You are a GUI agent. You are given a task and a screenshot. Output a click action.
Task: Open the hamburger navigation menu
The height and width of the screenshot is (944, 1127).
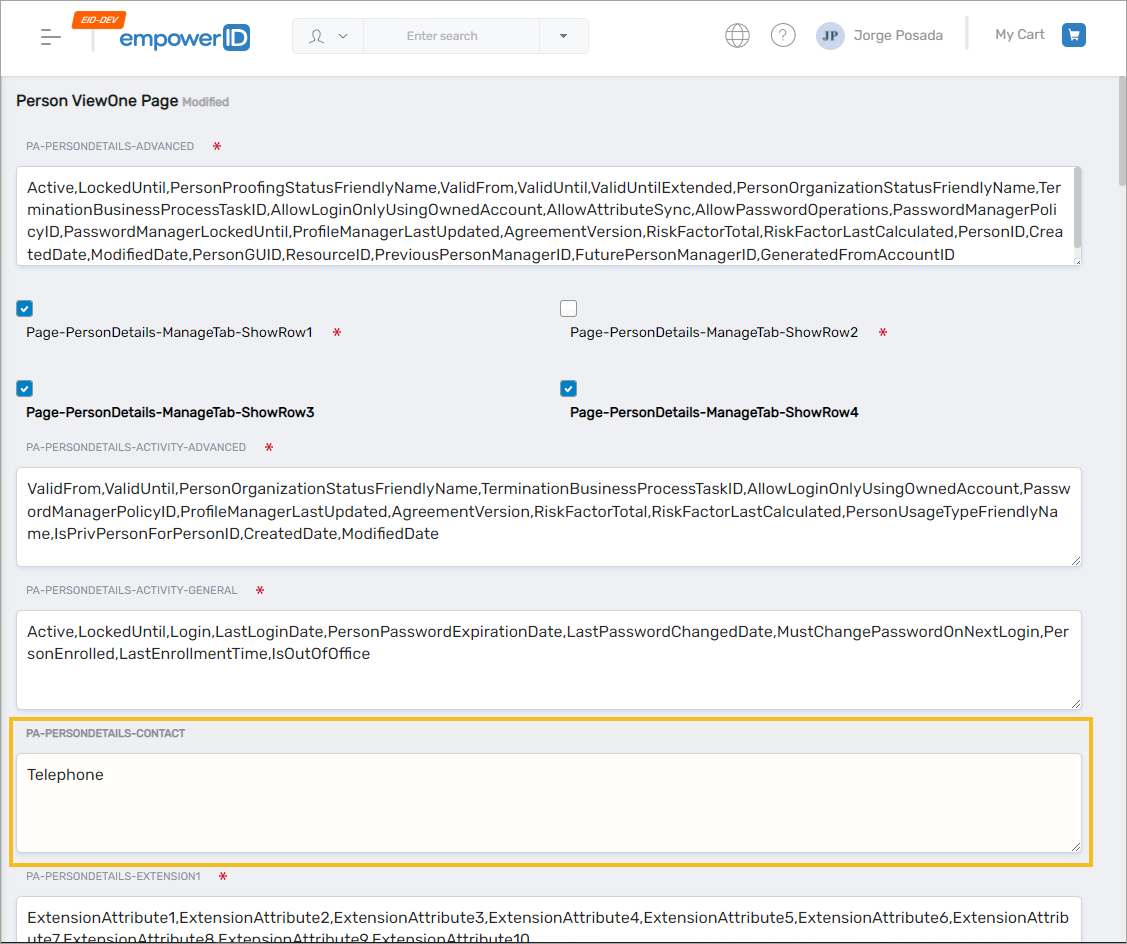(51, 37)
